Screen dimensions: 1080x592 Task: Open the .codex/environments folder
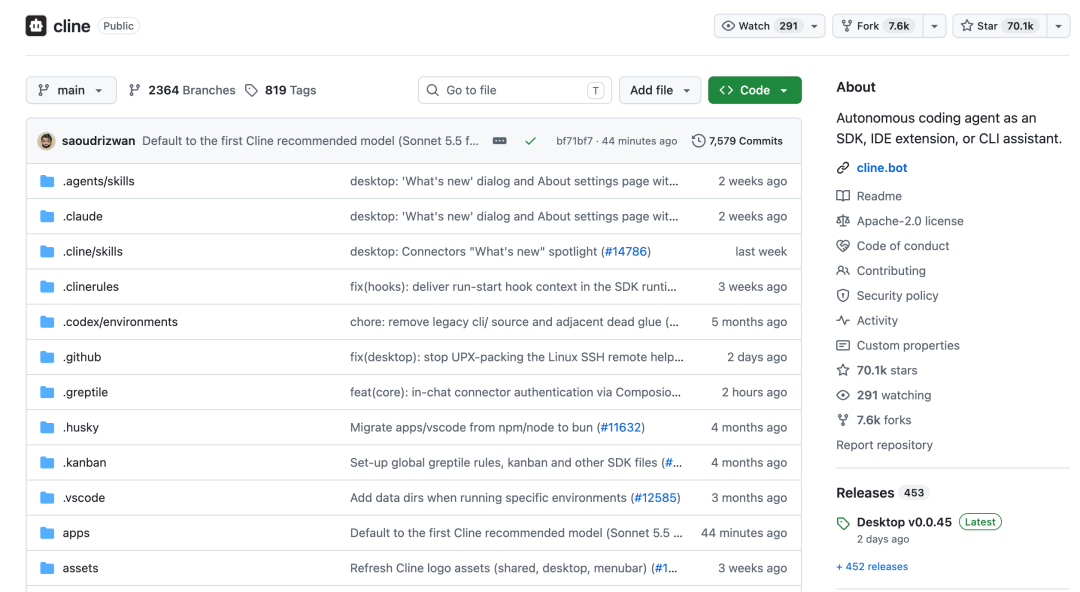[x=120, y=322]
